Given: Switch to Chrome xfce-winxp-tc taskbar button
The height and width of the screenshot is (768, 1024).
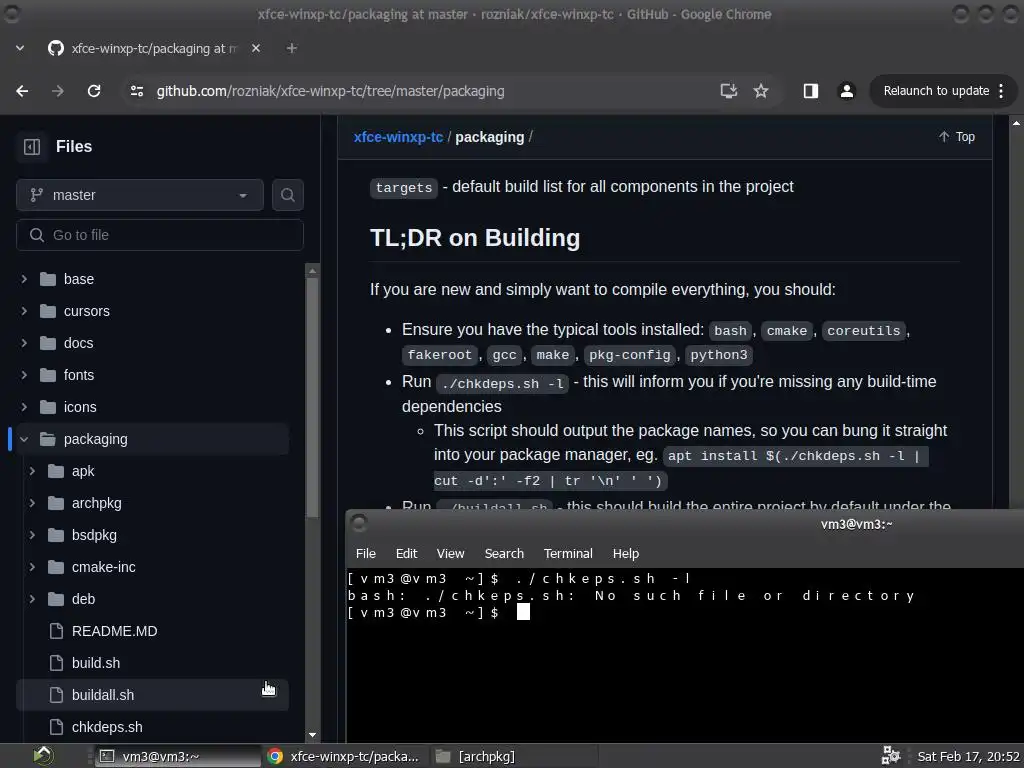Looking at the screenshot, I should [x=345, y=756].
